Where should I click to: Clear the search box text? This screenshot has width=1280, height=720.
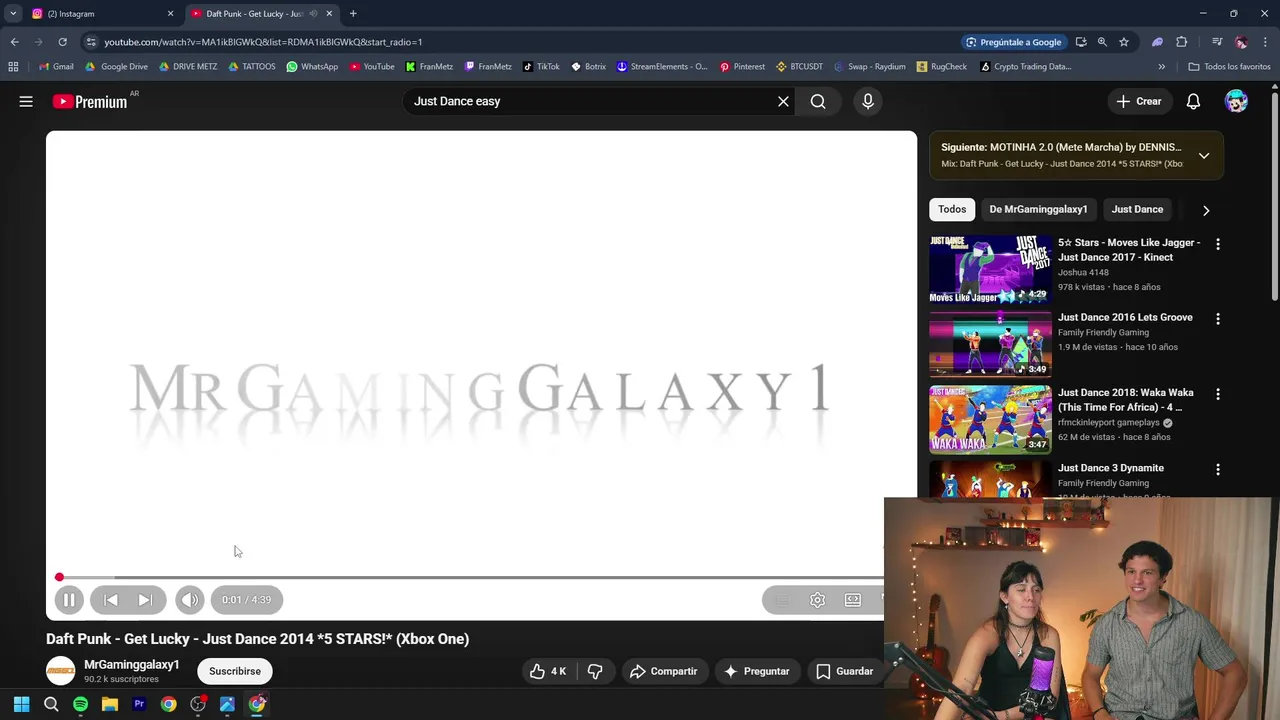(x=783, y=101)
